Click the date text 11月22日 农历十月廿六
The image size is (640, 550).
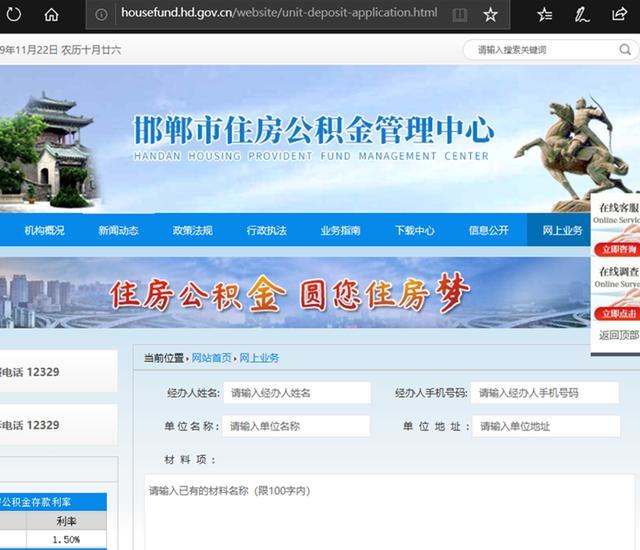pos(60,50)
